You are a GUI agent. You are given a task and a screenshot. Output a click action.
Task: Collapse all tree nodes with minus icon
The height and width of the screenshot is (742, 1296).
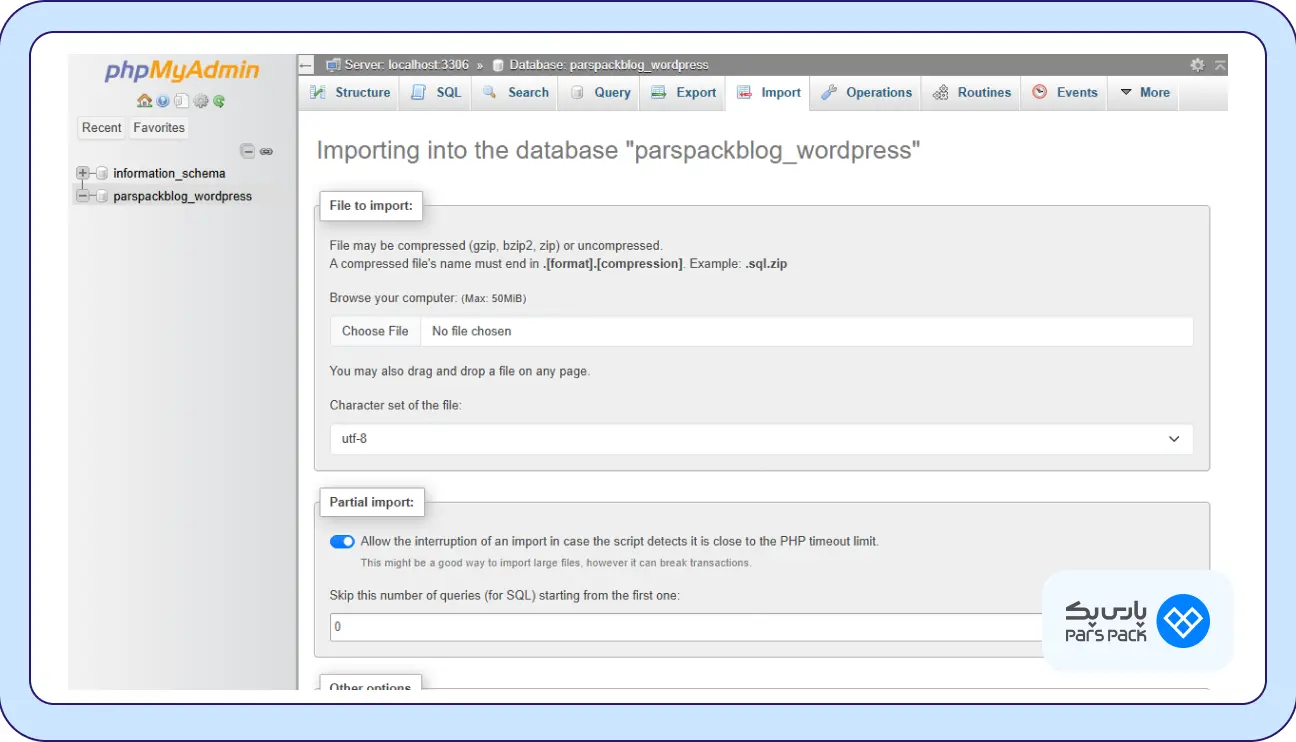(x=247, y=151)
